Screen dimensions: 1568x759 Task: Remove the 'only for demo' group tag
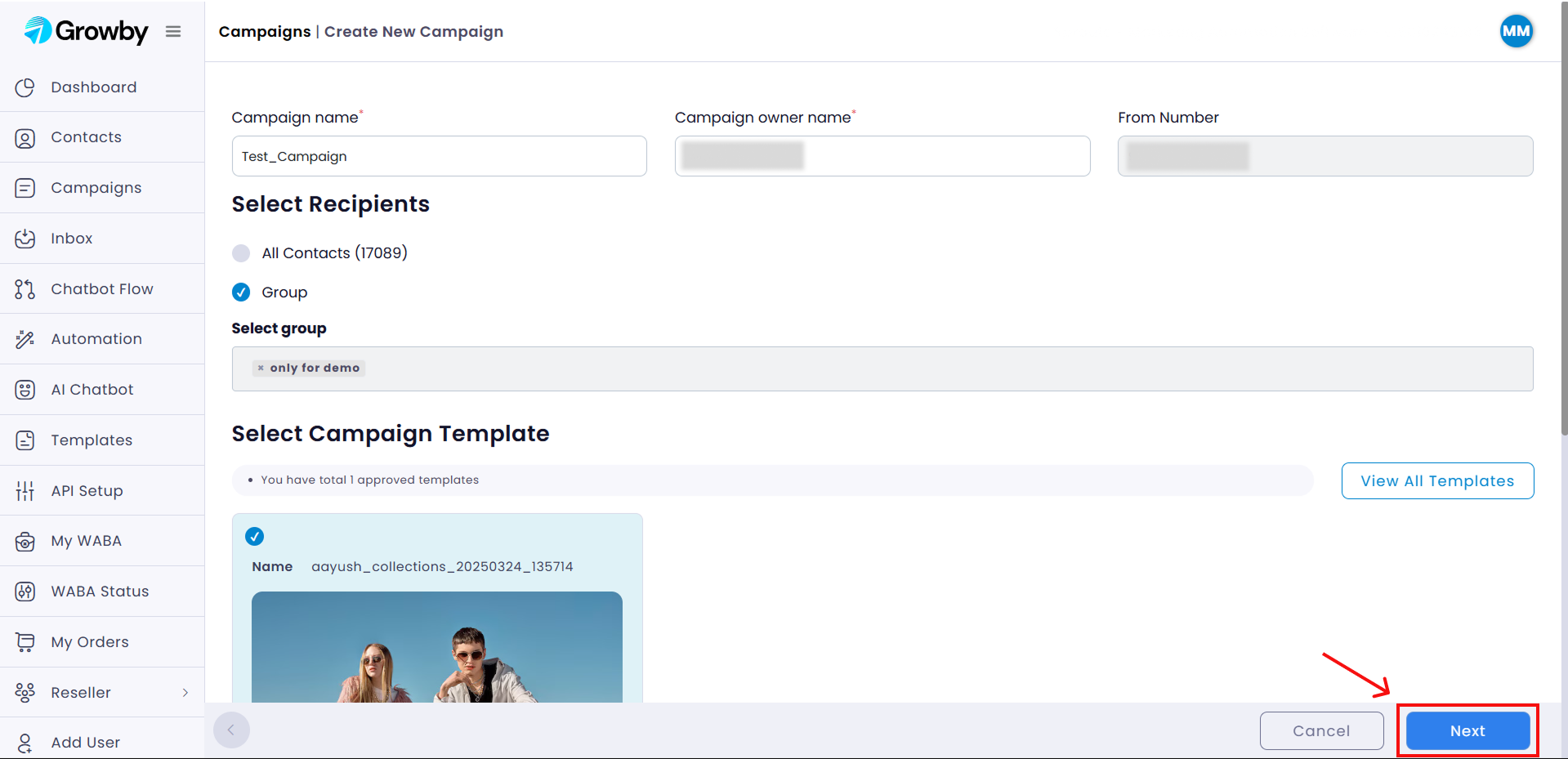pyautogui.click(x=261, y=368)
